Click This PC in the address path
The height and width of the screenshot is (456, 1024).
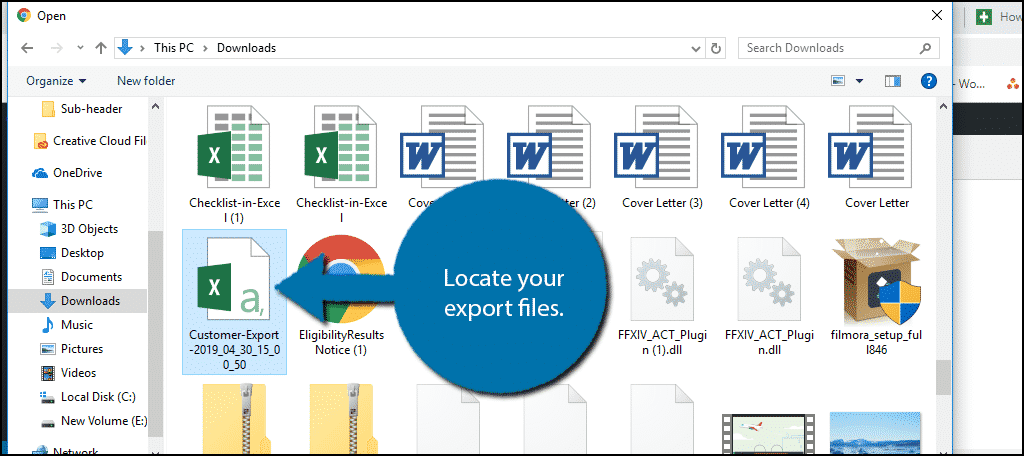point(173,48)
